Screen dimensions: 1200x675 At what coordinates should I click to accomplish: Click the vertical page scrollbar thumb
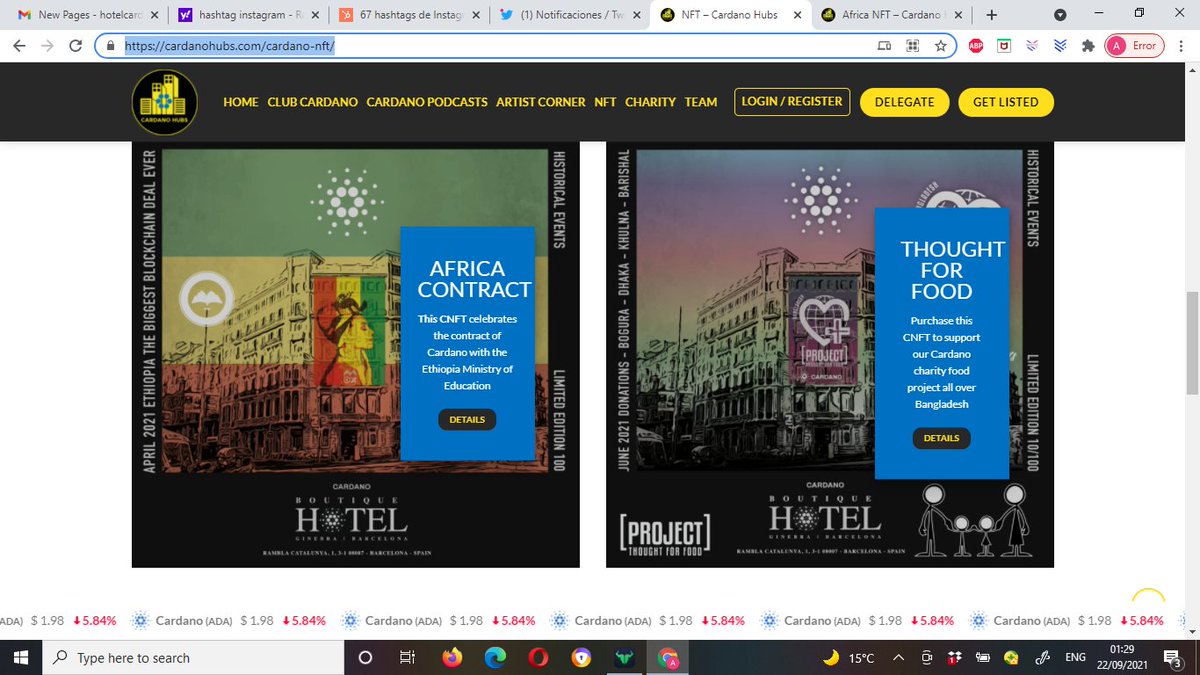click(x=1191, y=342)
